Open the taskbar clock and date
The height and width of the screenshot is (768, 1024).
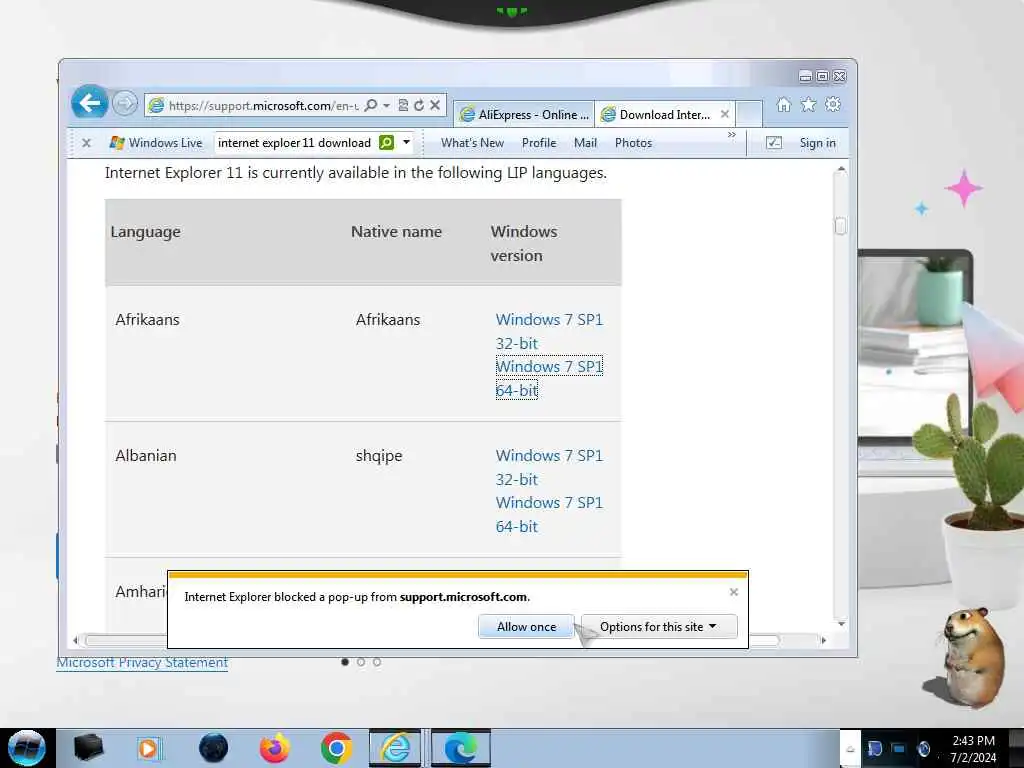(973, 748)
